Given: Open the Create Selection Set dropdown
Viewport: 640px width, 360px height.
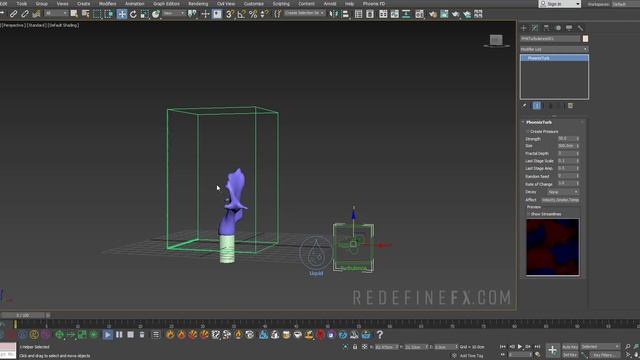Looking at the screenshot, I should pos(304,13).
